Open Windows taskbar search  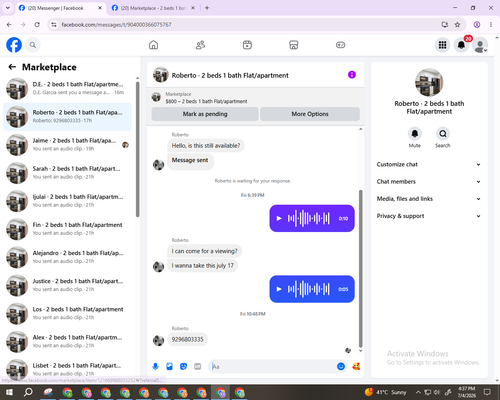tap(28, 392)
